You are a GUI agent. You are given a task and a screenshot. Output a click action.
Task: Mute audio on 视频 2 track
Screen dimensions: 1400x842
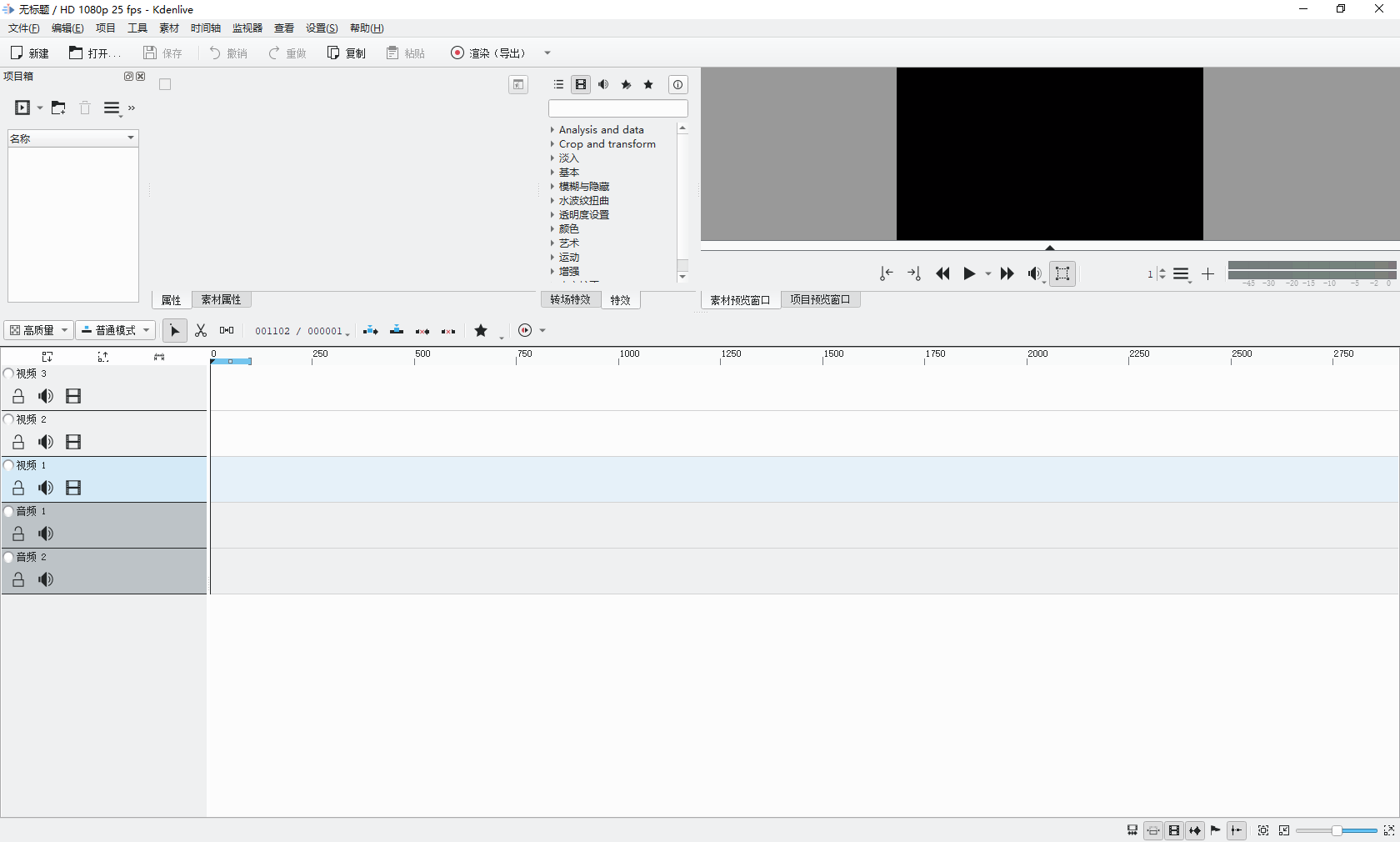(x=46, y=442)
